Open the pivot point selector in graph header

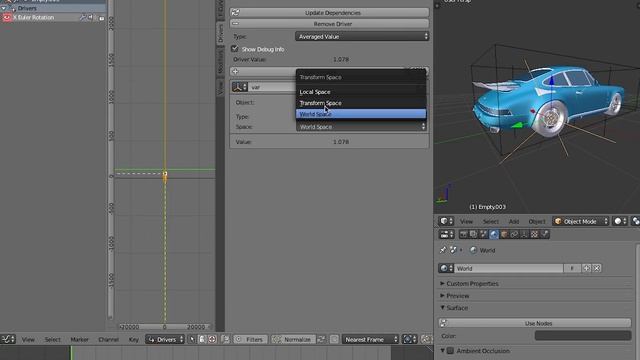click(x=409, y=339)
